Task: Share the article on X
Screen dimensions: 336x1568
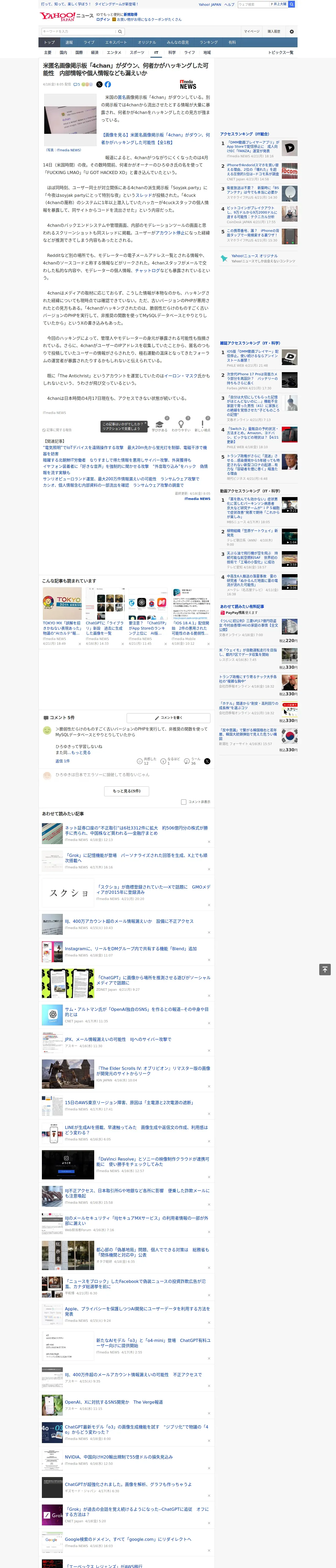Action: [99, 85]
